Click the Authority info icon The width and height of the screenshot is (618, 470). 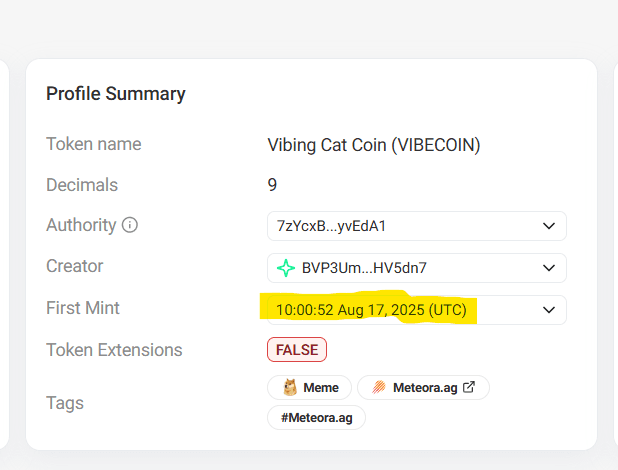130,225
